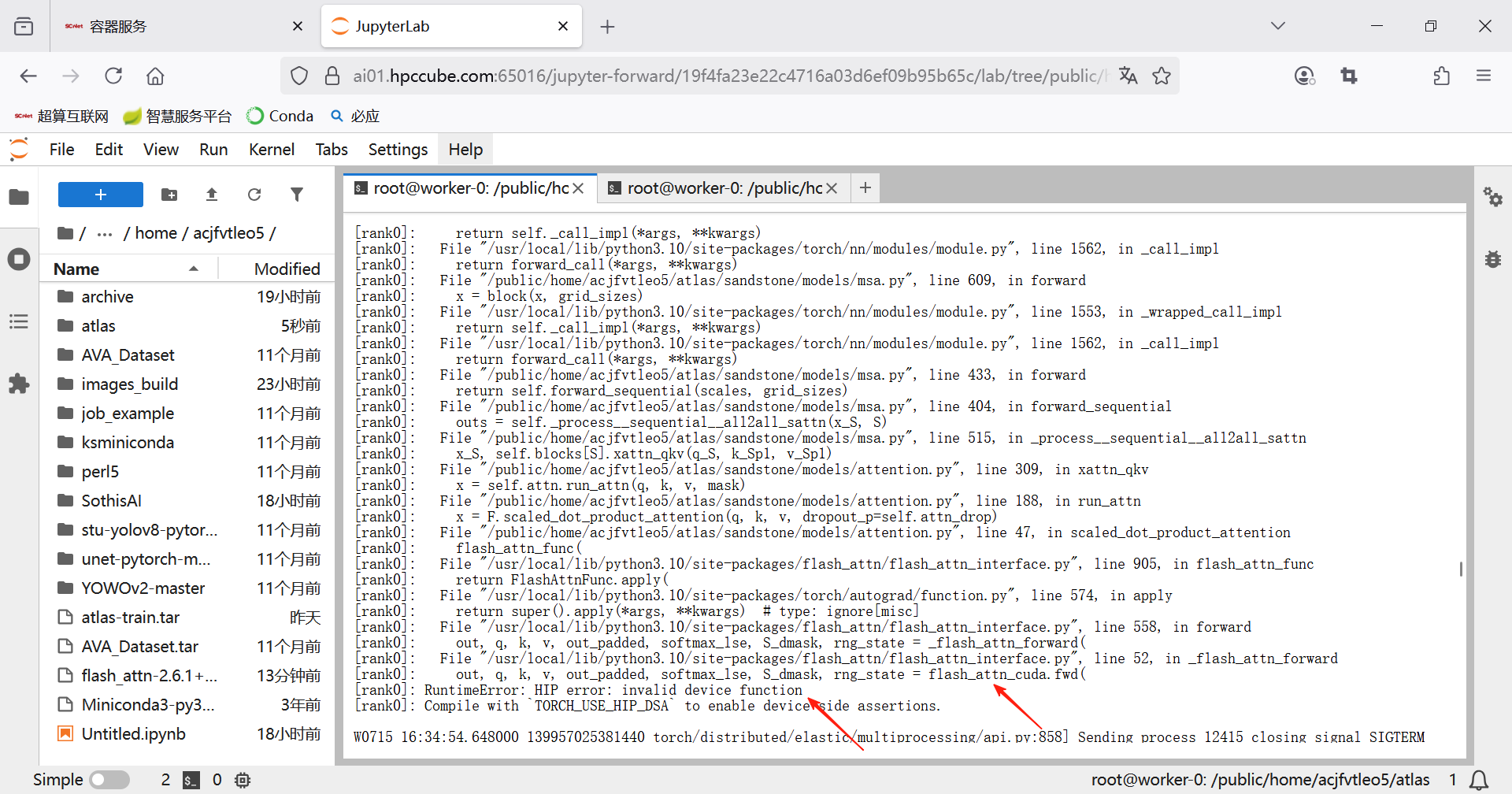Image resolution: width=1512 pixels, height=794 pixels.
Task: Create a new folder in file browser
Action: click(169, 195)
